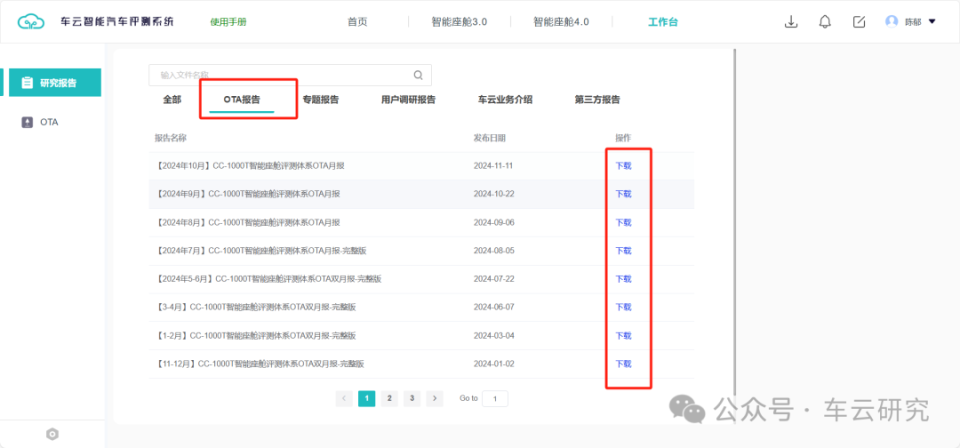
Task: Open the notification bell
Action: click(825, 22)
